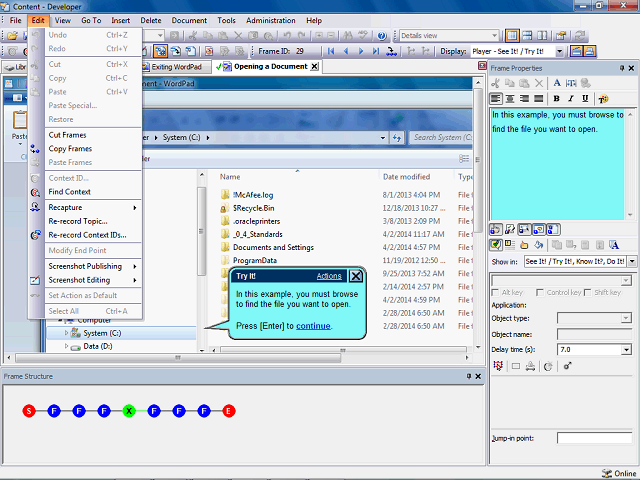
Task: Justify the bubble text
Action: (x=539, y=99)
